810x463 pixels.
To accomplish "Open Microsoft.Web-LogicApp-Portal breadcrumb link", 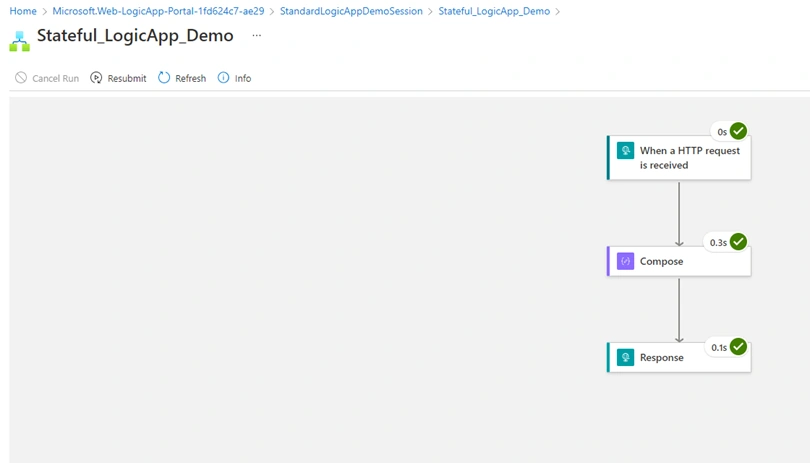I will [x=158, y=11].
